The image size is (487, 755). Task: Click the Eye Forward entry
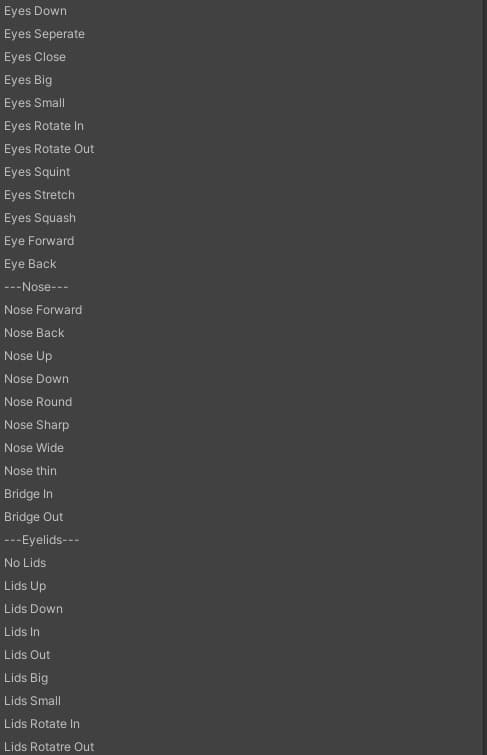coord(39,241)
